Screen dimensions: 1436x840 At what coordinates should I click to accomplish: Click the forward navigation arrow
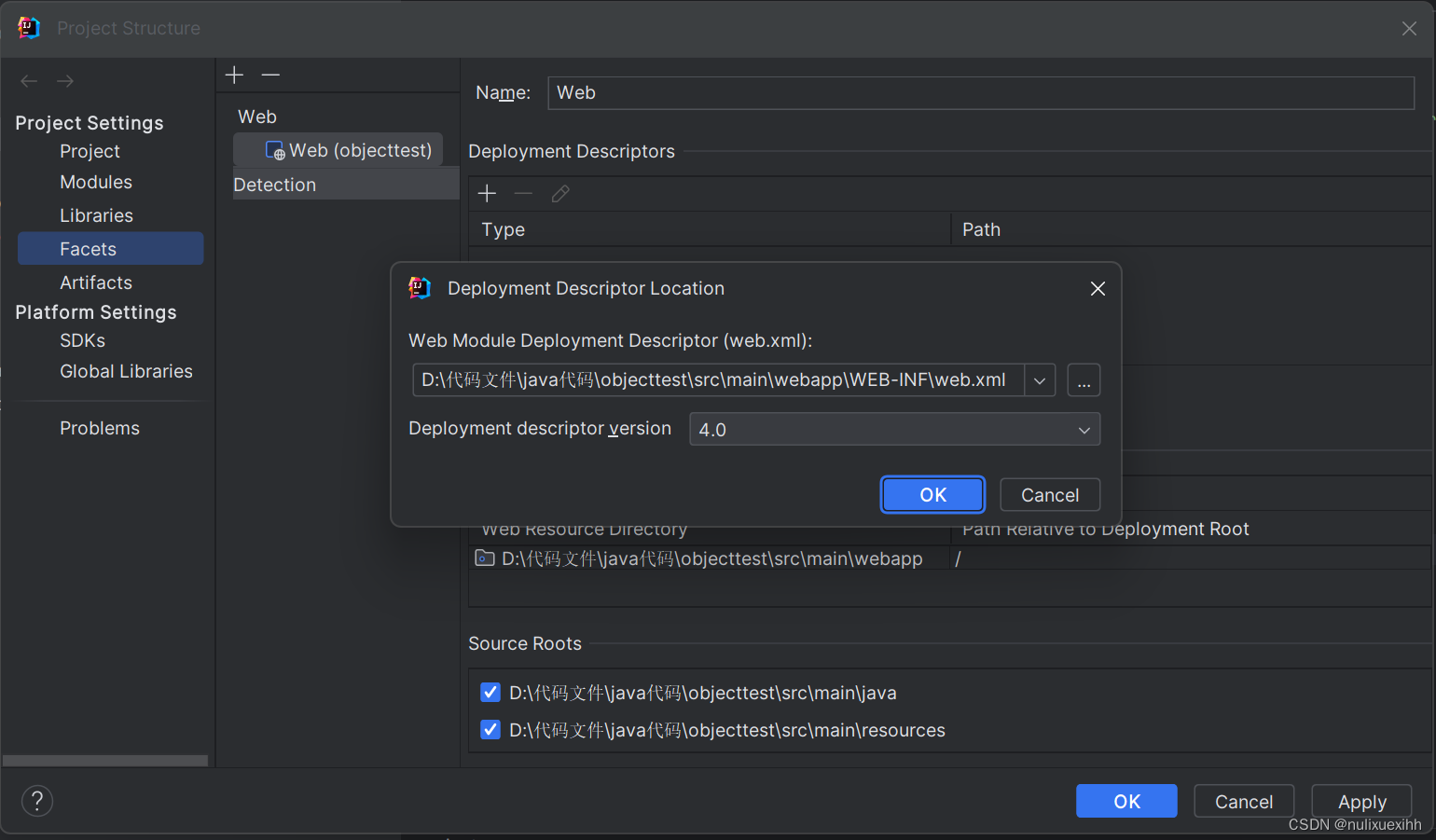pyautogui.click(x=64, y=81)
